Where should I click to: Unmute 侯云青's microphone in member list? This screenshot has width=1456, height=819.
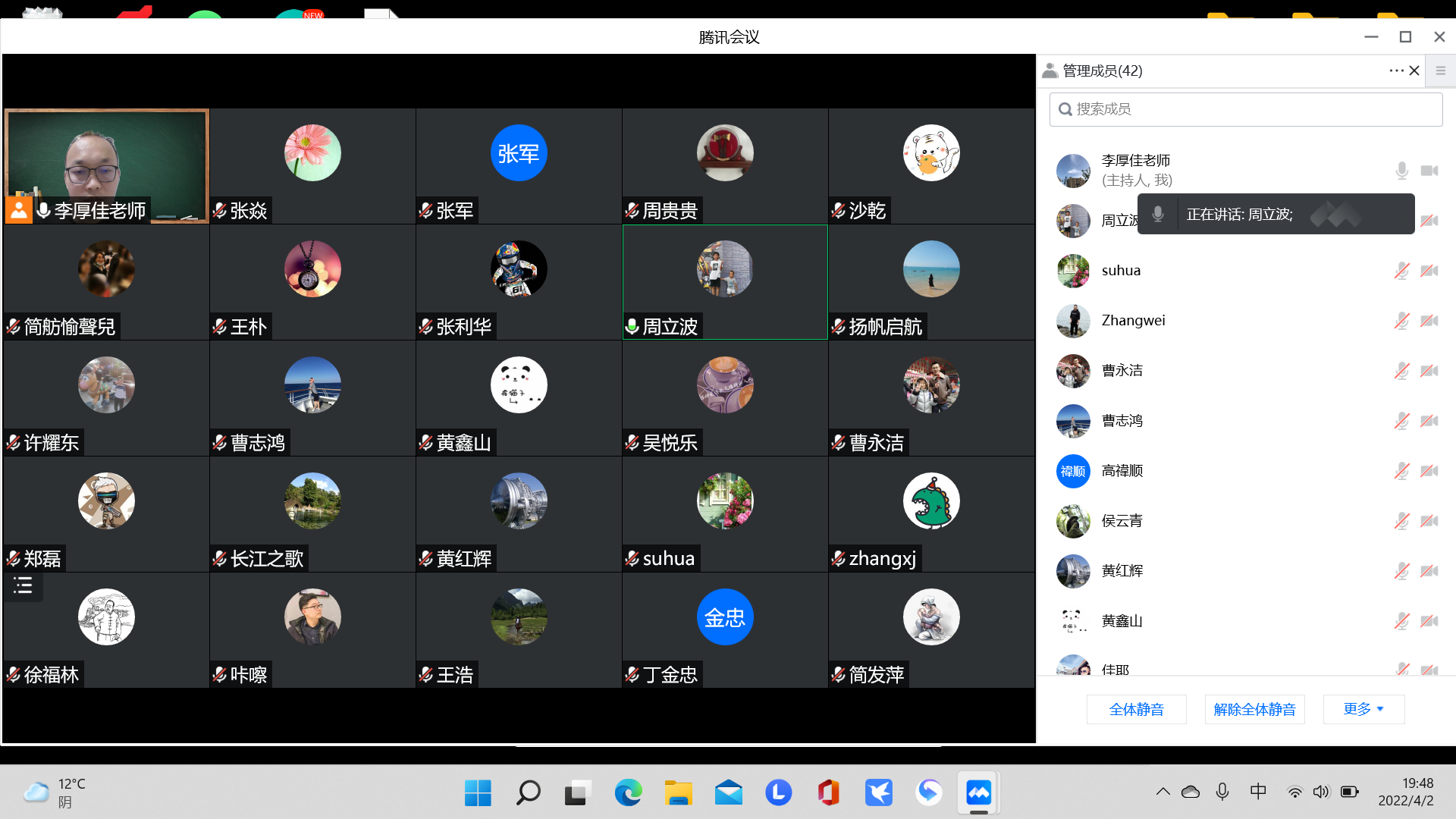pyautogui.click(x=1401, y=521)
